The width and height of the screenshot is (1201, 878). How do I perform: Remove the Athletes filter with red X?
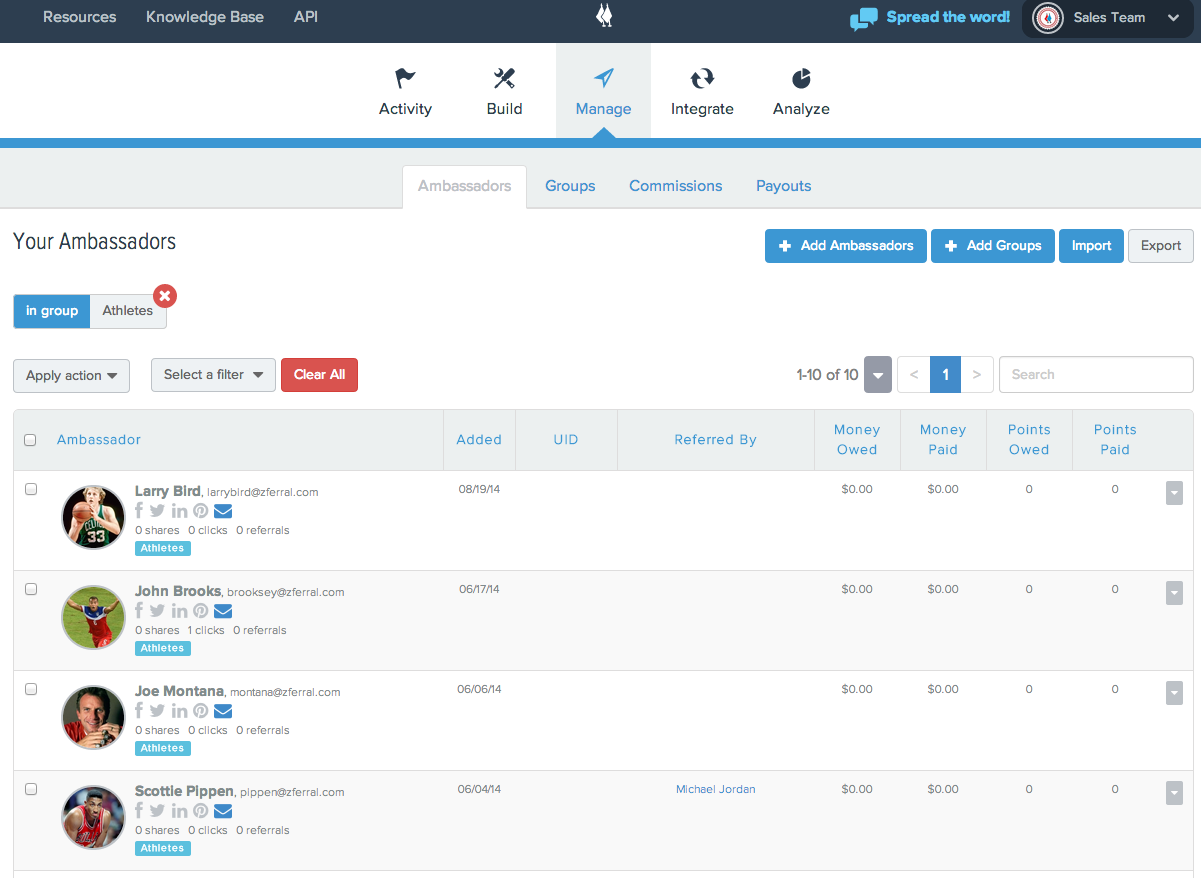click(x=165, y=295)
